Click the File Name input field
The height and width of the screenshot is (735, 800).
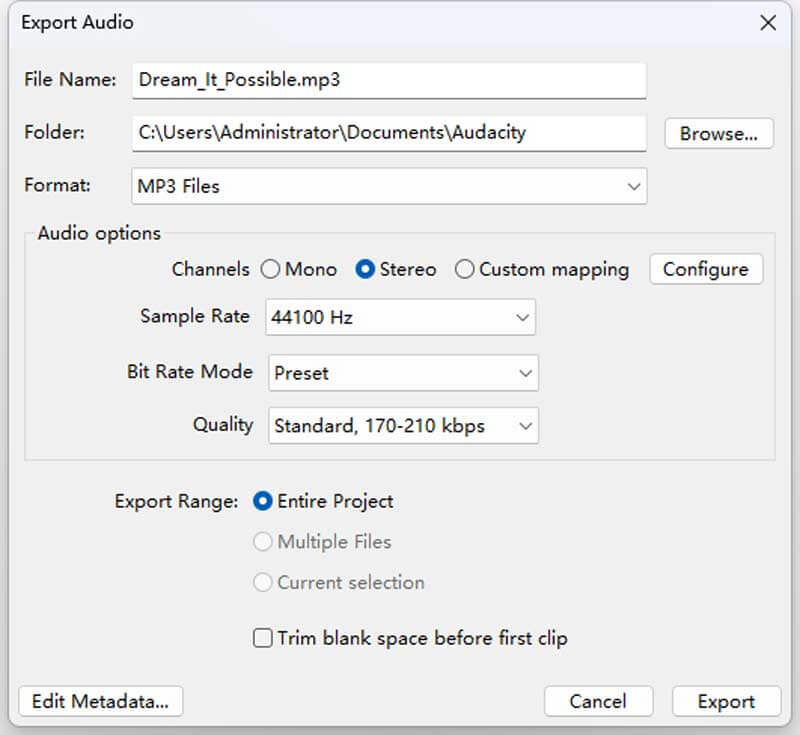pyautogui.click(x=390, y=80)
